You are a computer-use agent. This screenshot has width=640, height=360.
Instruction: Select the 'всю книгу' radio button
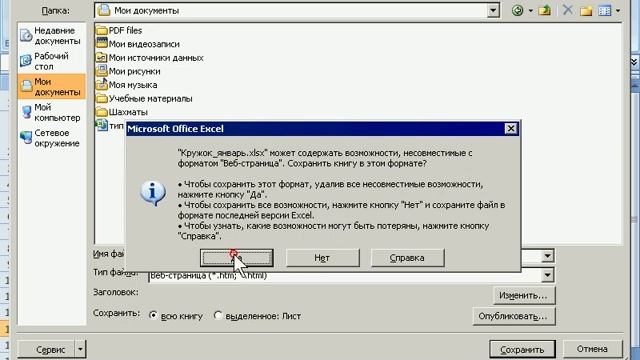click(x=153, y=316)
